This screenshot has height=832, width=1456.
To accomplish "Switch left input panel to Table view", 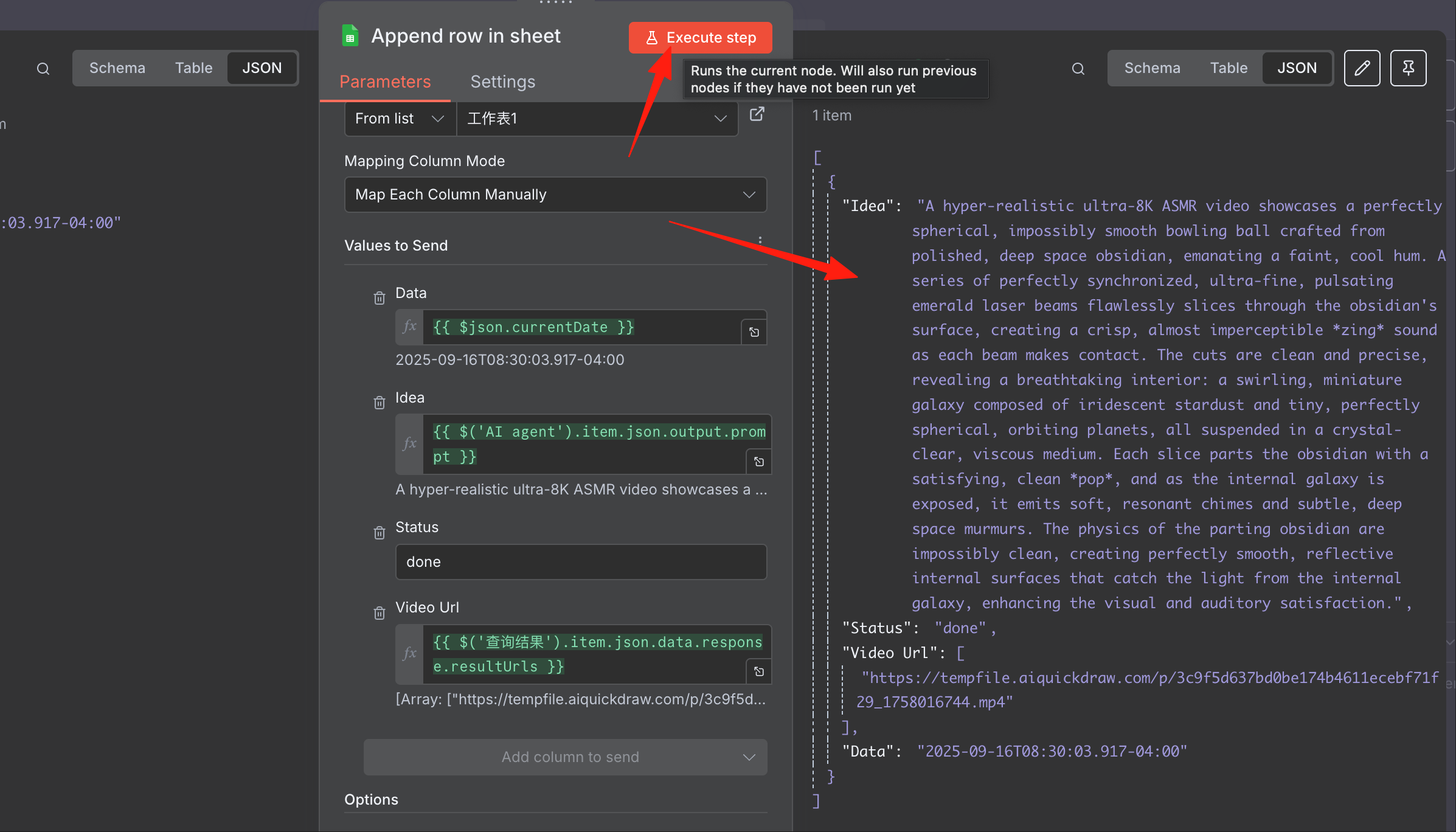I will [x=193, y=68].
